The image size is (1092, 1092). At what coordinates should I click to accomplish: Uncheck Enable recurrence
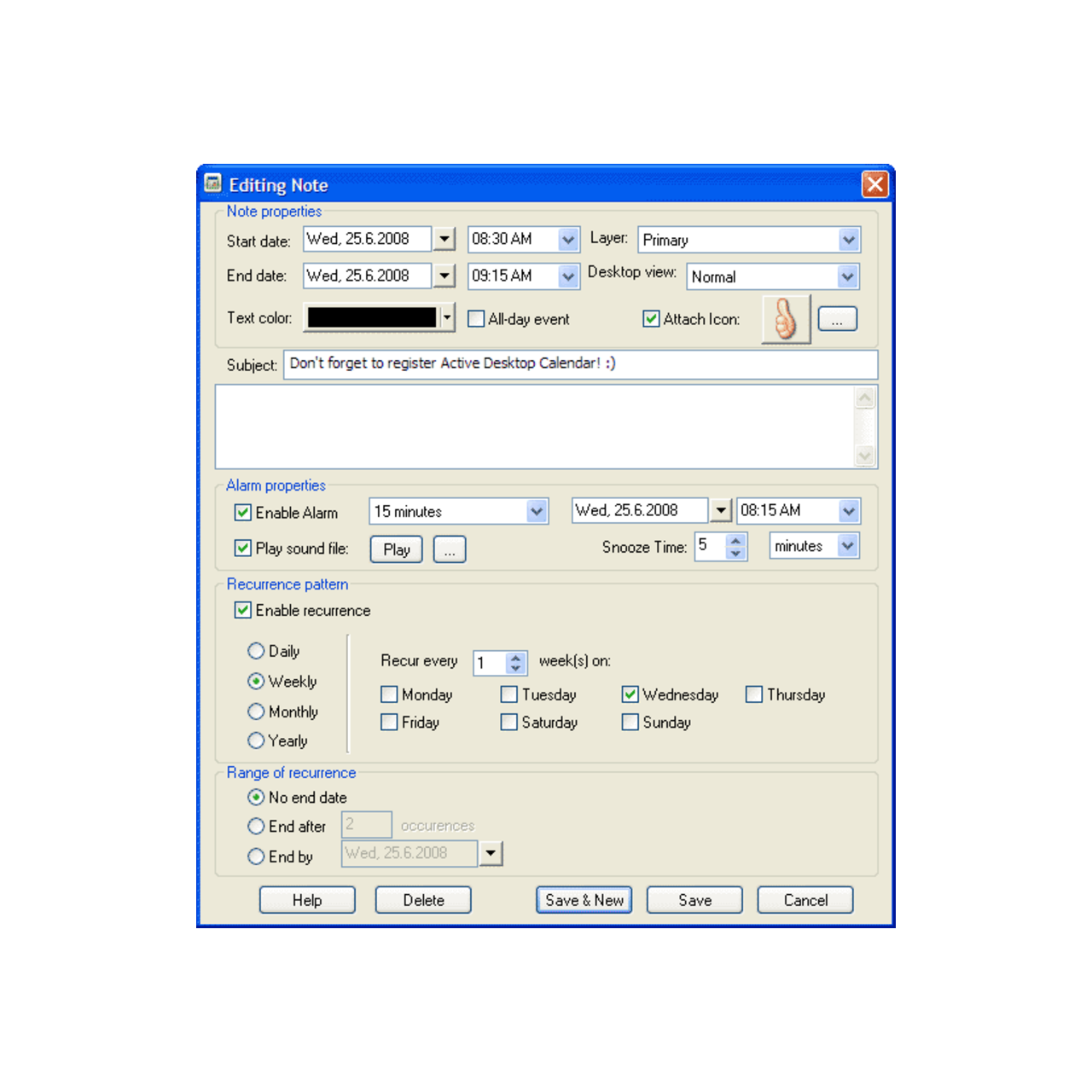(x=243, y=610)
